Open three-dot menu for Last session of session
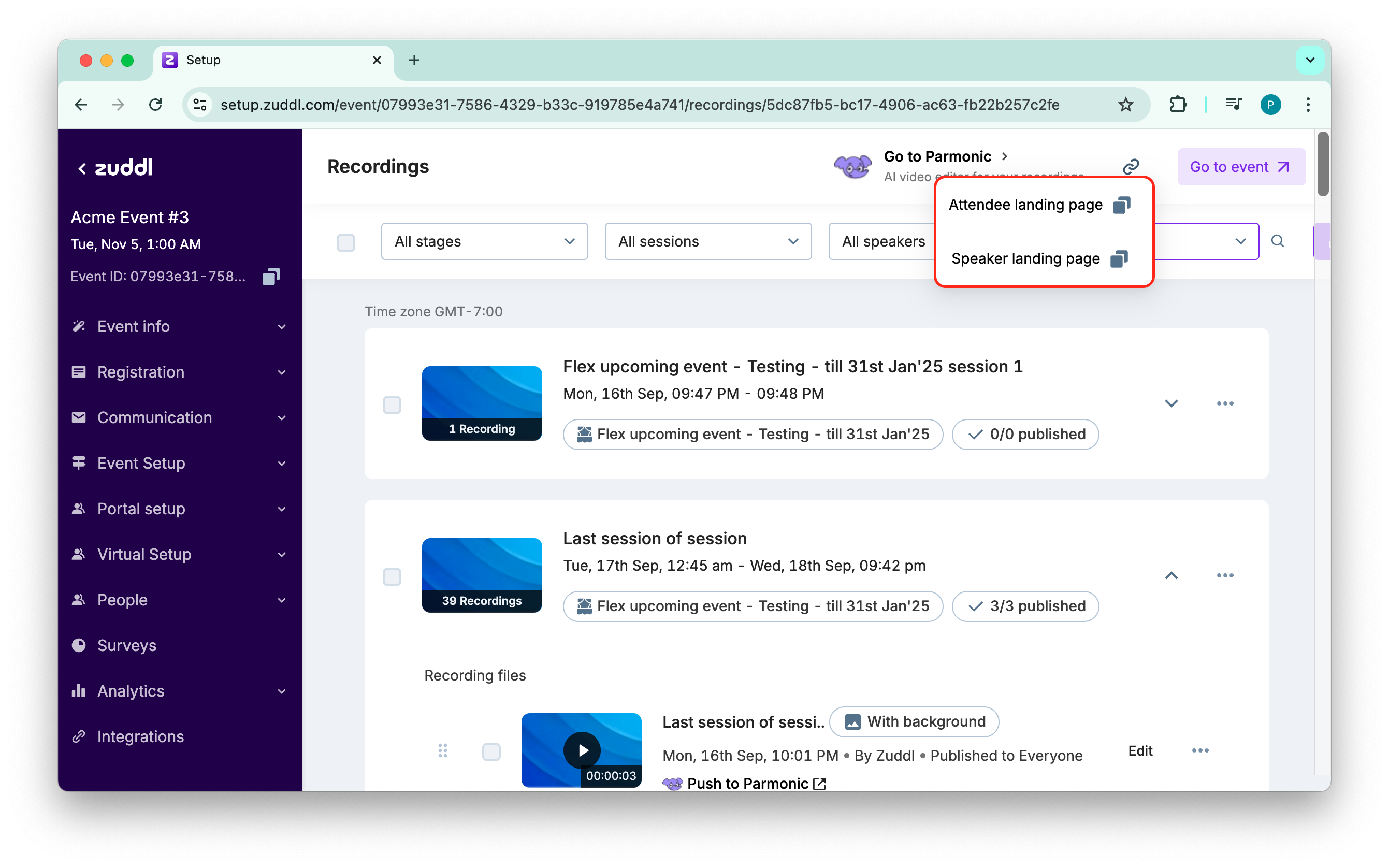 [x=1224, y=575]
